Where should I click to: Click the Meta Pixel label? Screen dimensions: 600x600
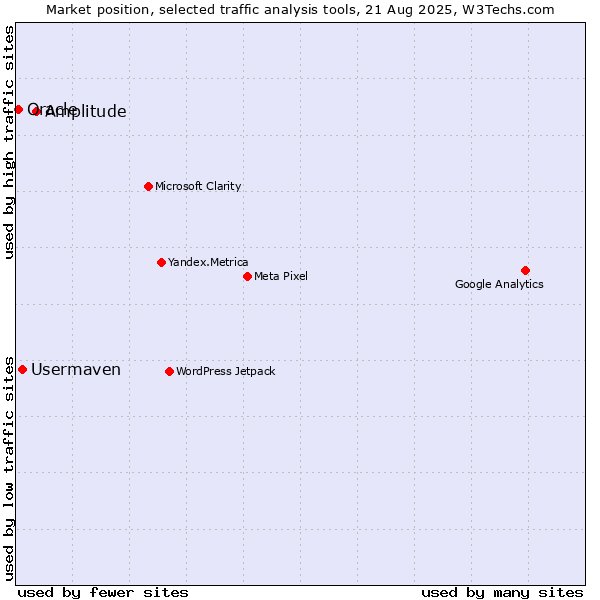click(280, 276)
